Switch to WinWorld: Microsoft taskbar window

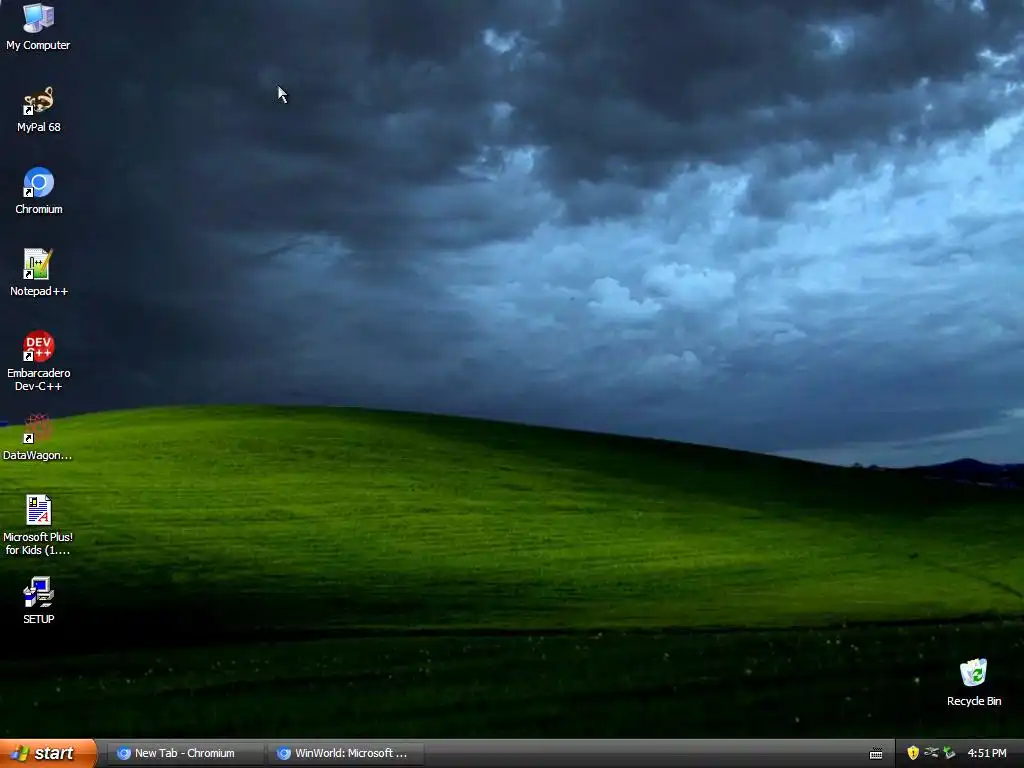(345, 753)
